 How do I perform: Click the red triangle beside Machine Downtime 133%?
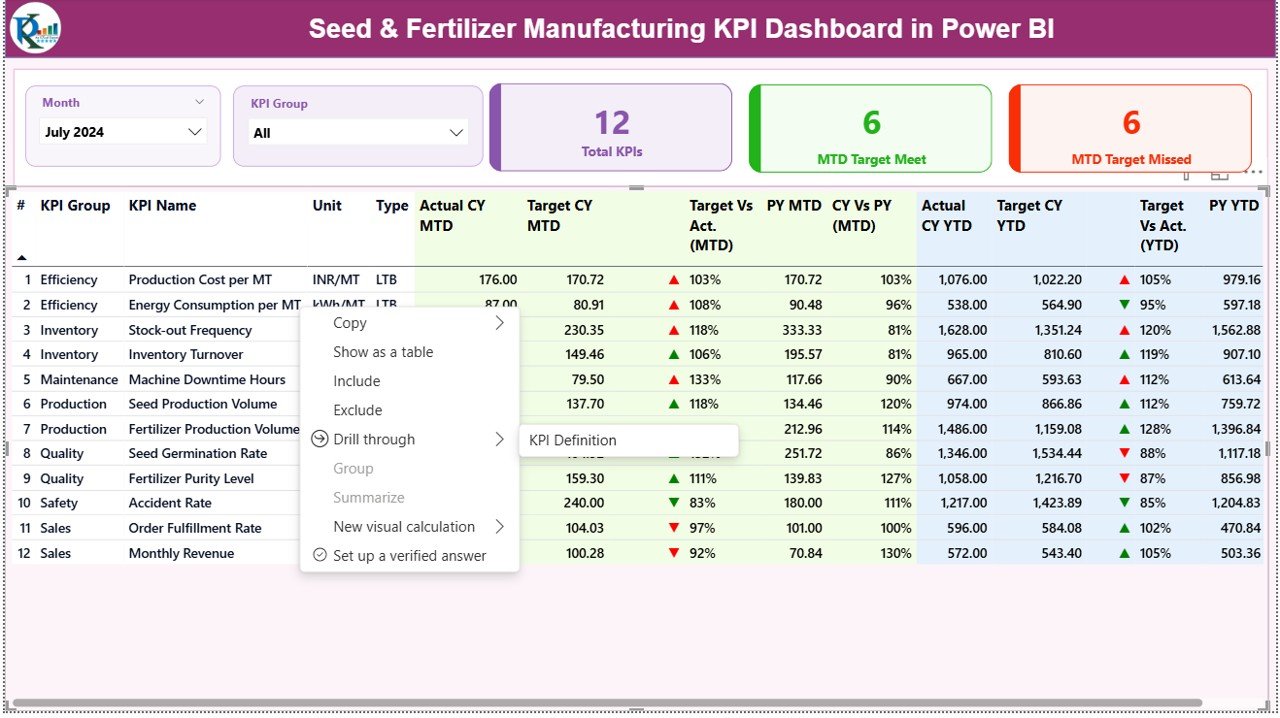point(676,379)
